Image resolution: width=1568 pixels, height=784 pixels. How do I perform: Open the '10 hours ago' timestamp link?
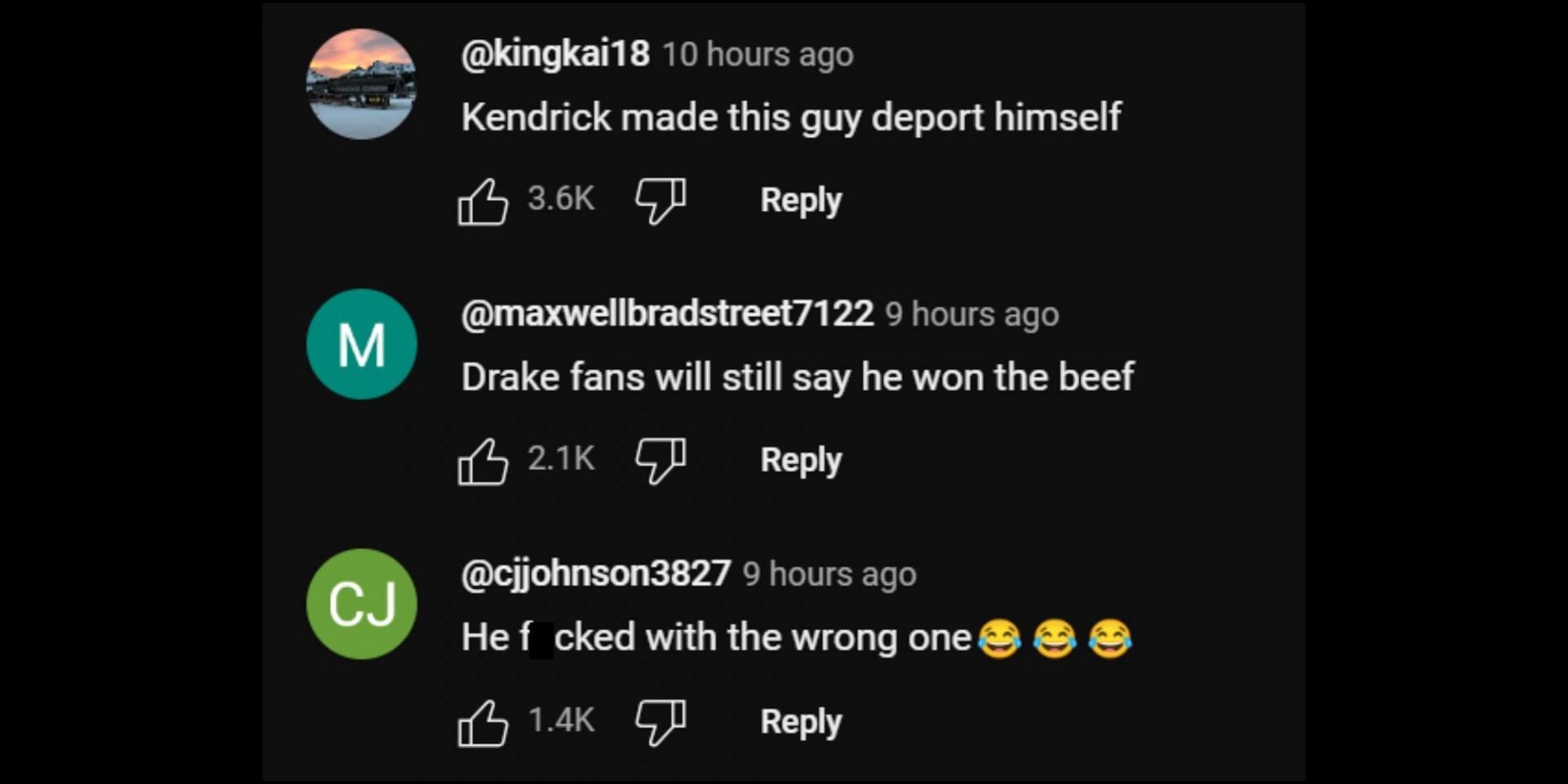pyautogui.click(x=757, y=56)
